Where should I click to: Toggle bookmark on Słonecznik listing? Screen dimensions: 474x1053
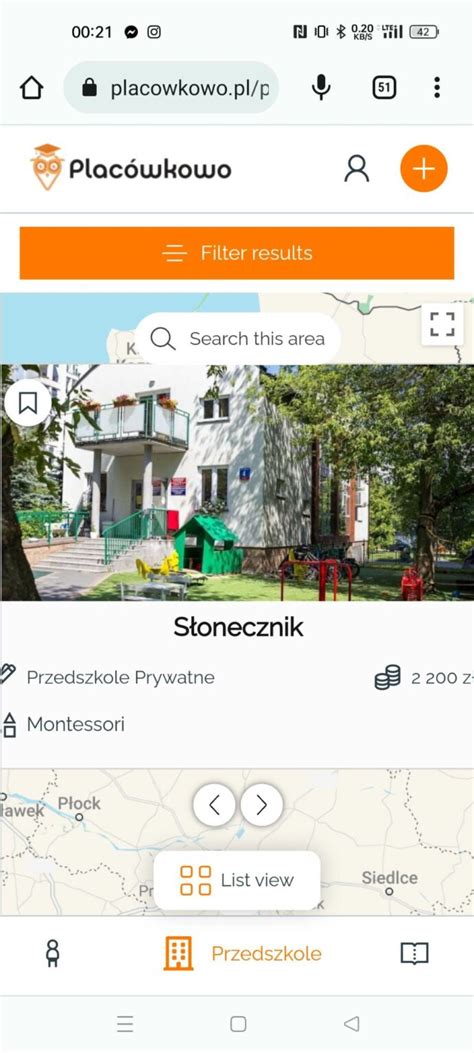click(x=28, y=403)
